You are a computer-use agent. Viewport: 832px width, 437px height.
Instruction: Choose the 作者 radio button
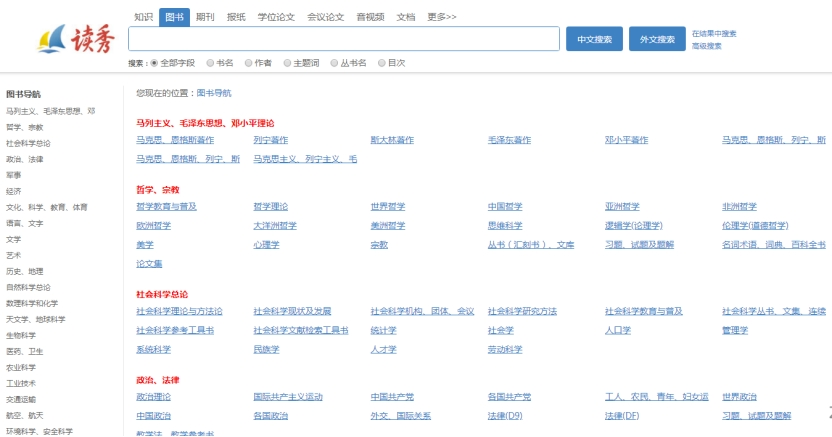249,63
